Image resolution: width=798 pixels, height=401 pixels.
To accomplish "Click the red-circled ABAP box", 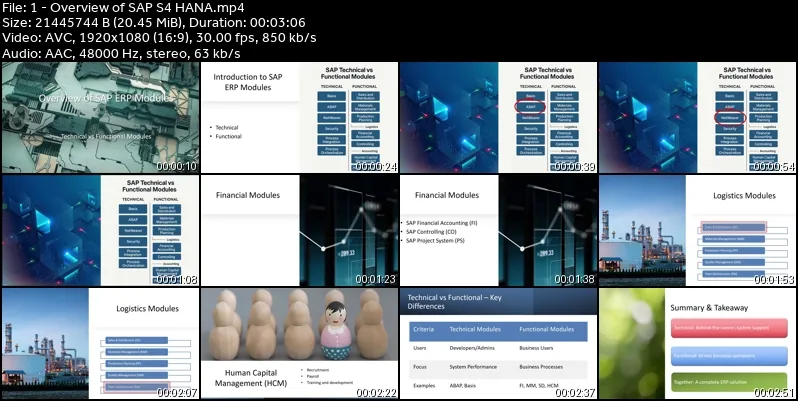I will pyautogui.click(x=530, y=107).
